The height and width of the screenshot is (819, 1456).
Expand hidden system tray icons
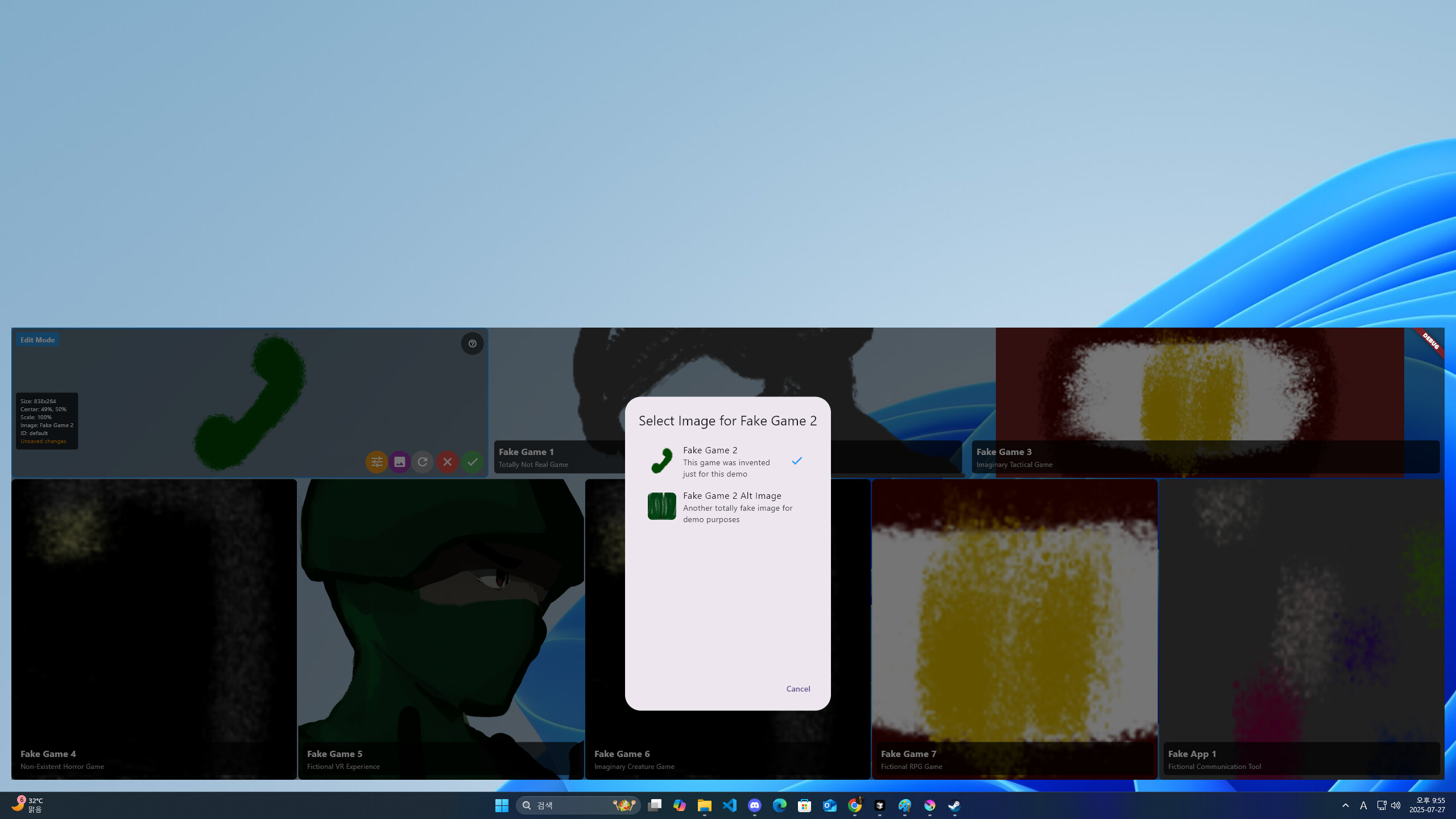(x=1346, y=805)
